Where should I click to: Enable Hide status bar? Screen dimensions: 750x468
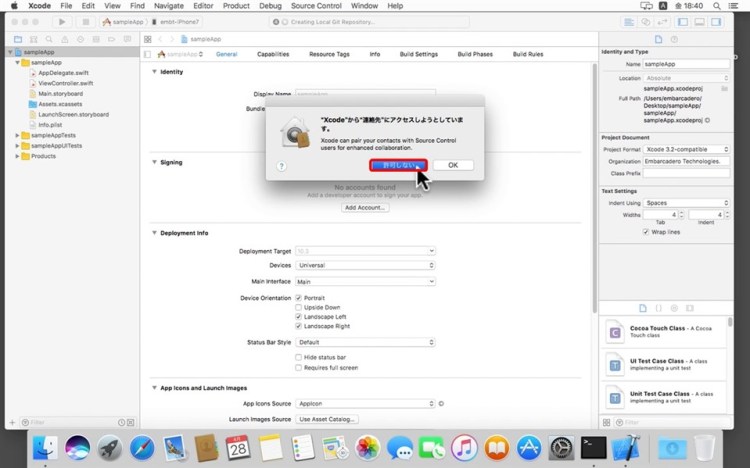tap(298, 357)
